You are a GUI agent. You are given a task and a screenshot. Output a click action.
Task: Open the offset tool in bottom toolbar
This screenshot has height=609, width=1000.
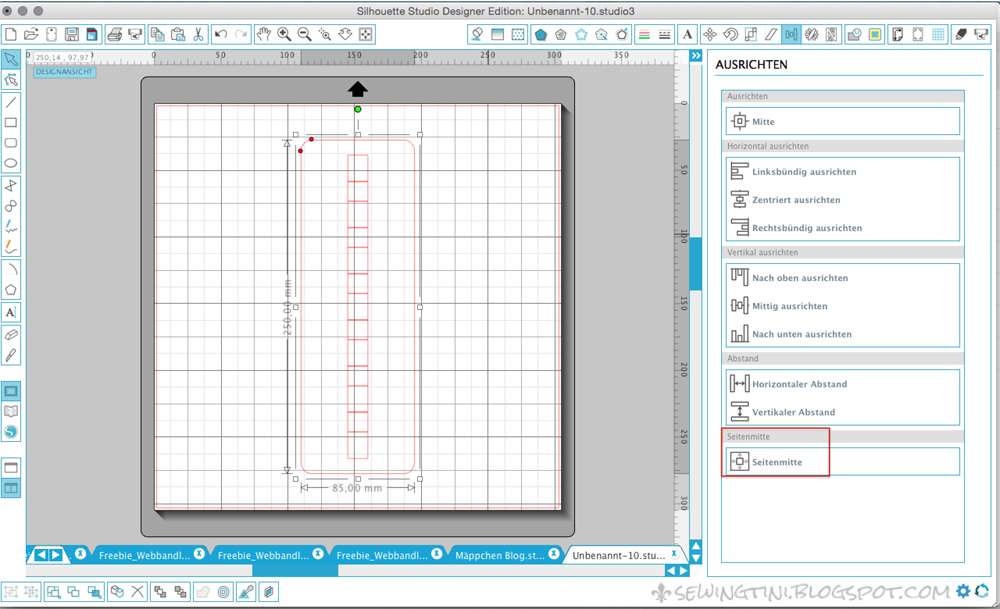pyautogui.click(x=223, y=592)
